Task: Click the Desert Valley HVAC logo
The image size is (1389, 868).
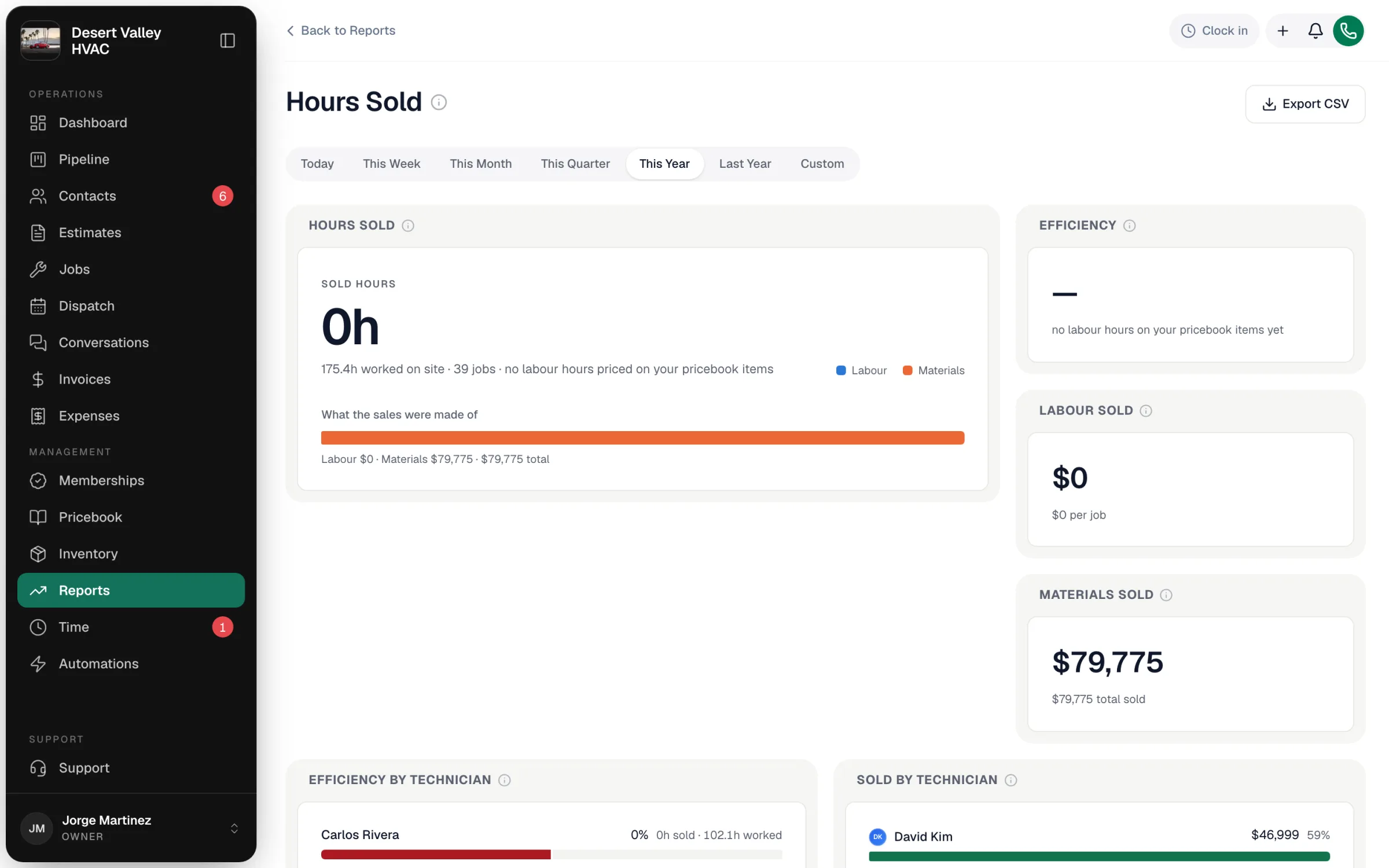Action: click(x=41, y=41)
